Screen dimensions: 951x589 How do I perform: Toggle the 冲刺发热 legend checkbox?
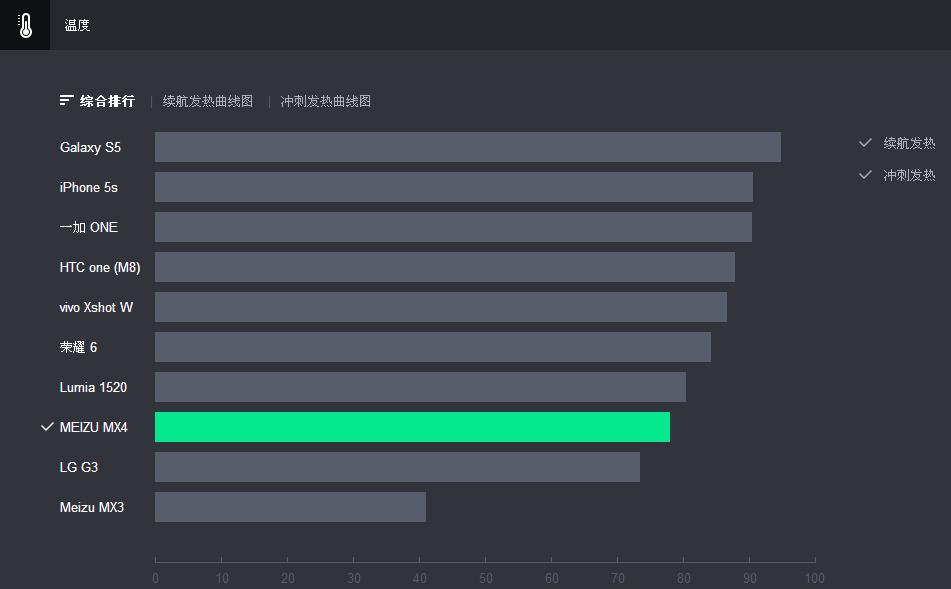coord(865,175)
